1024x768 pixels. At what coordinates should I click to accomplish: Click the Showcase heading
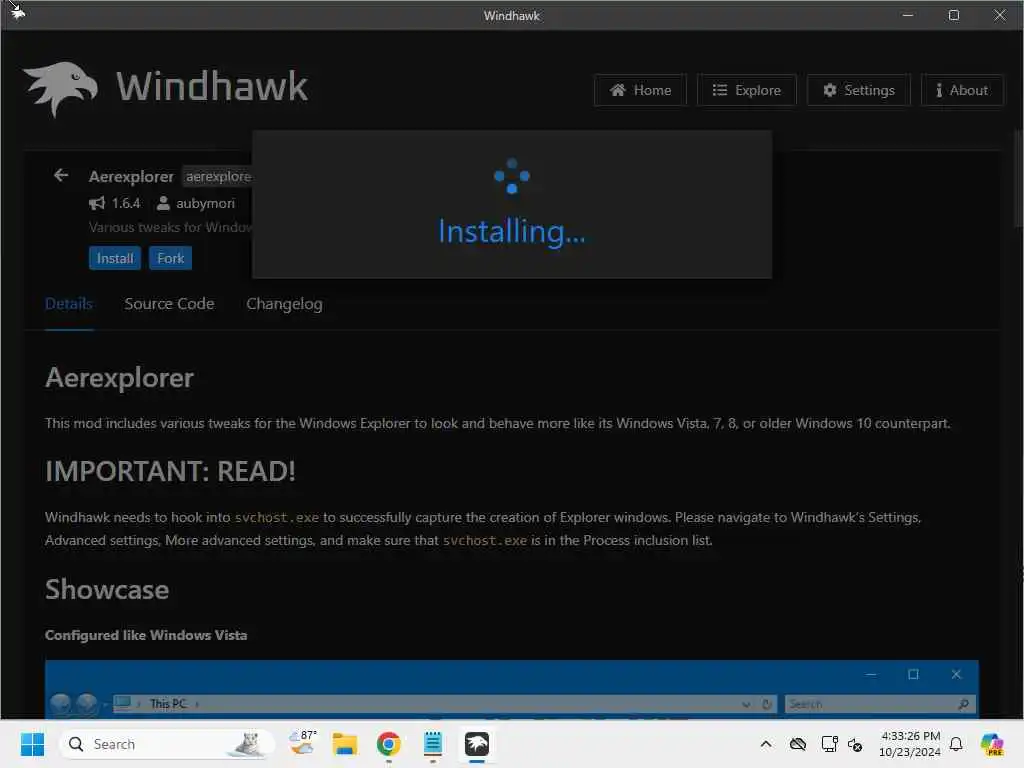click(107, 590)
